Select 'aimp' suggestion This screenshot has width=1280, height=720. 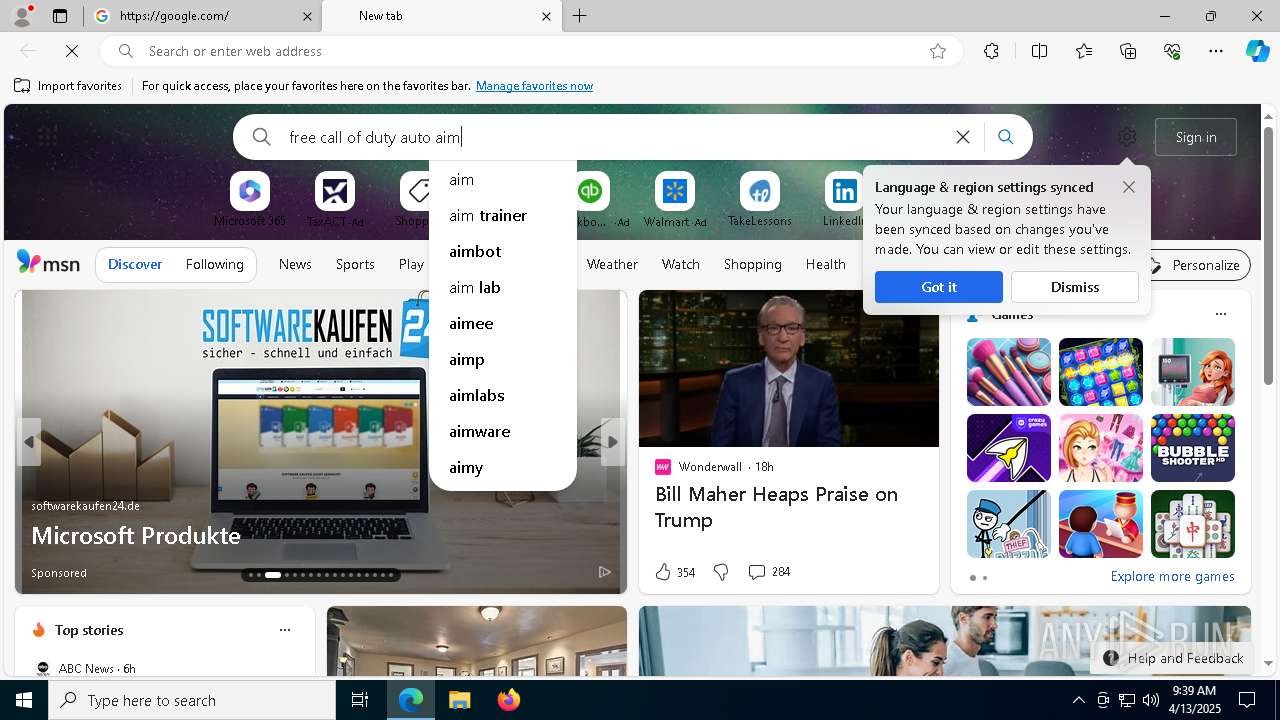[503, 359]
